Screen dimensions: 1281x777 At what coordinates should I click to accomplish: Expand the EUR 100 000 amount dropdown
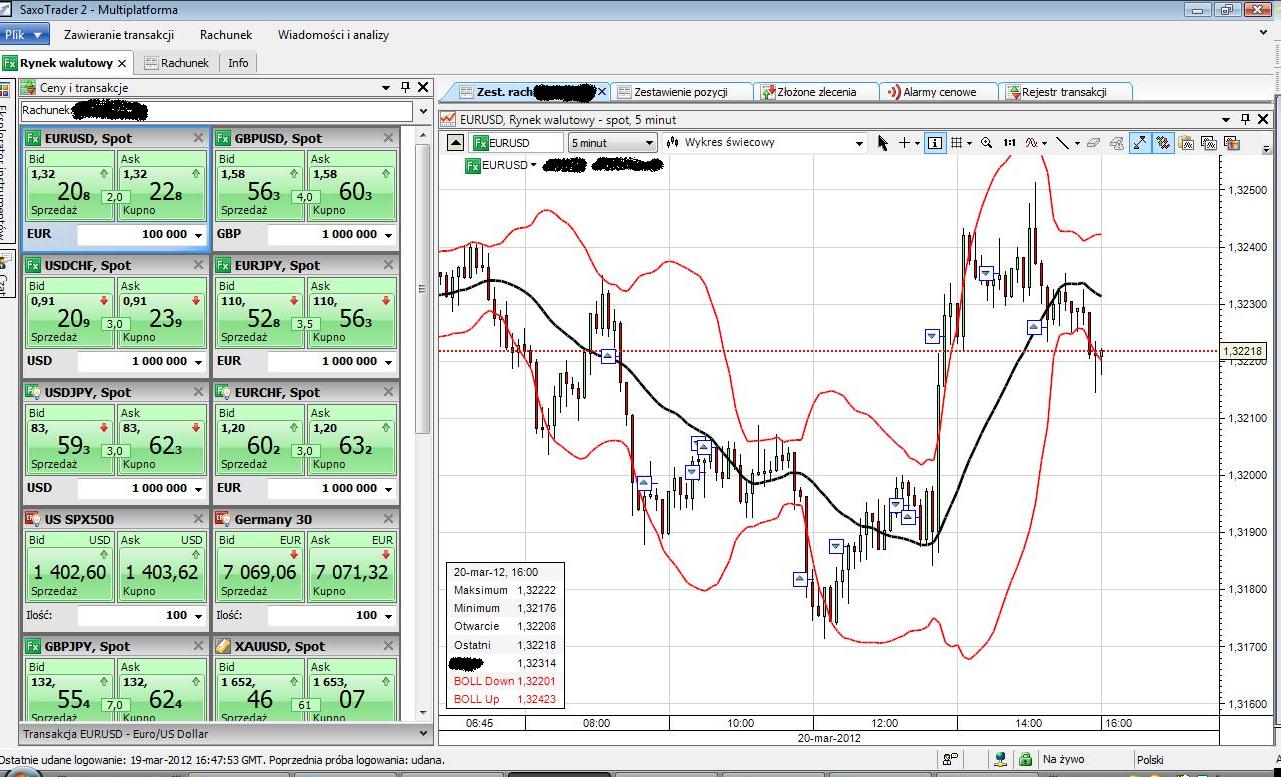pyautogui.click(x=199, y=235)
